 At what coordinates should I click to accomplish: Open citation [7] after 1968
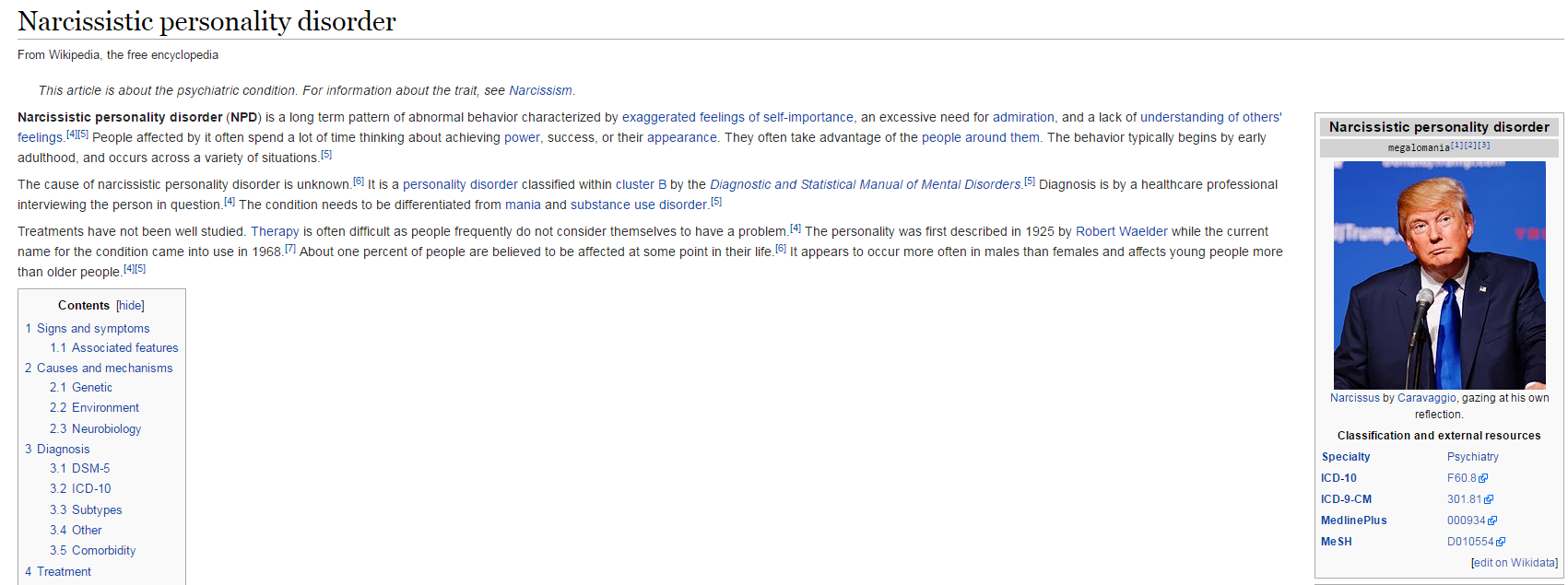point(290,249)
